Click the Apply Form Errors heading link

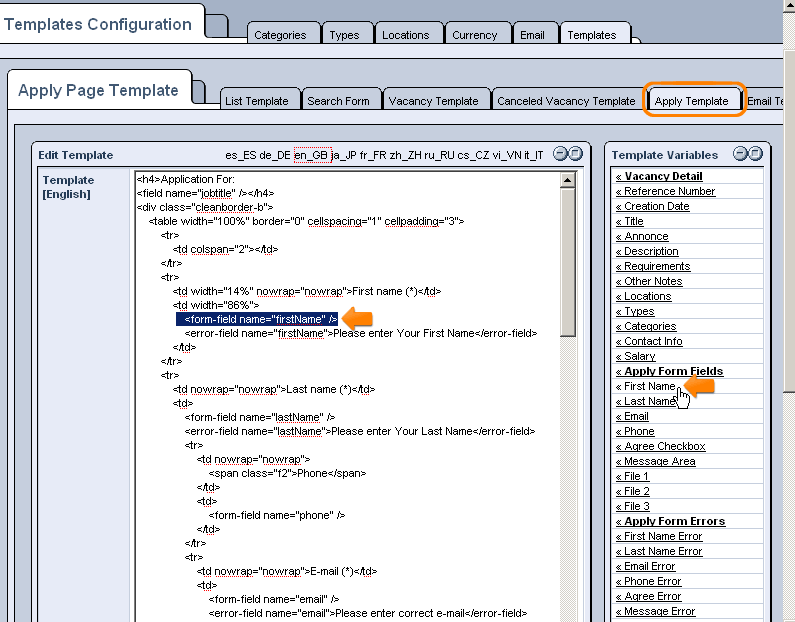click(670, 521)
